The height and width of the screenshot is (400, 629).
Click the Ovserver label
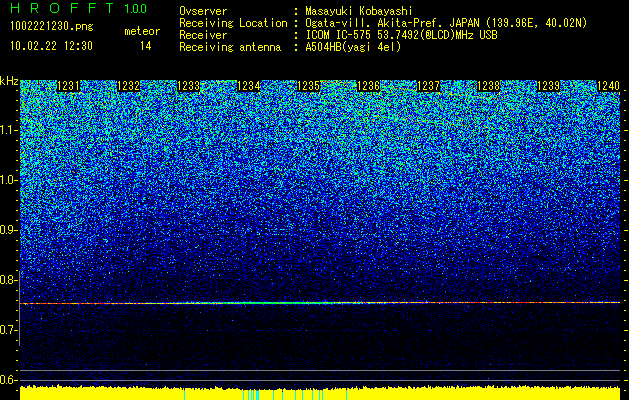[x=203, y=11]
